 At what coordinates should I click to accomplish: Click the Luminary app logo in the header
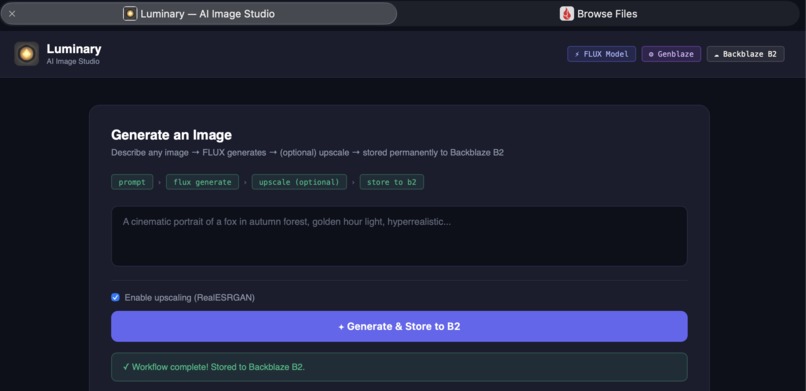(27, 53)
